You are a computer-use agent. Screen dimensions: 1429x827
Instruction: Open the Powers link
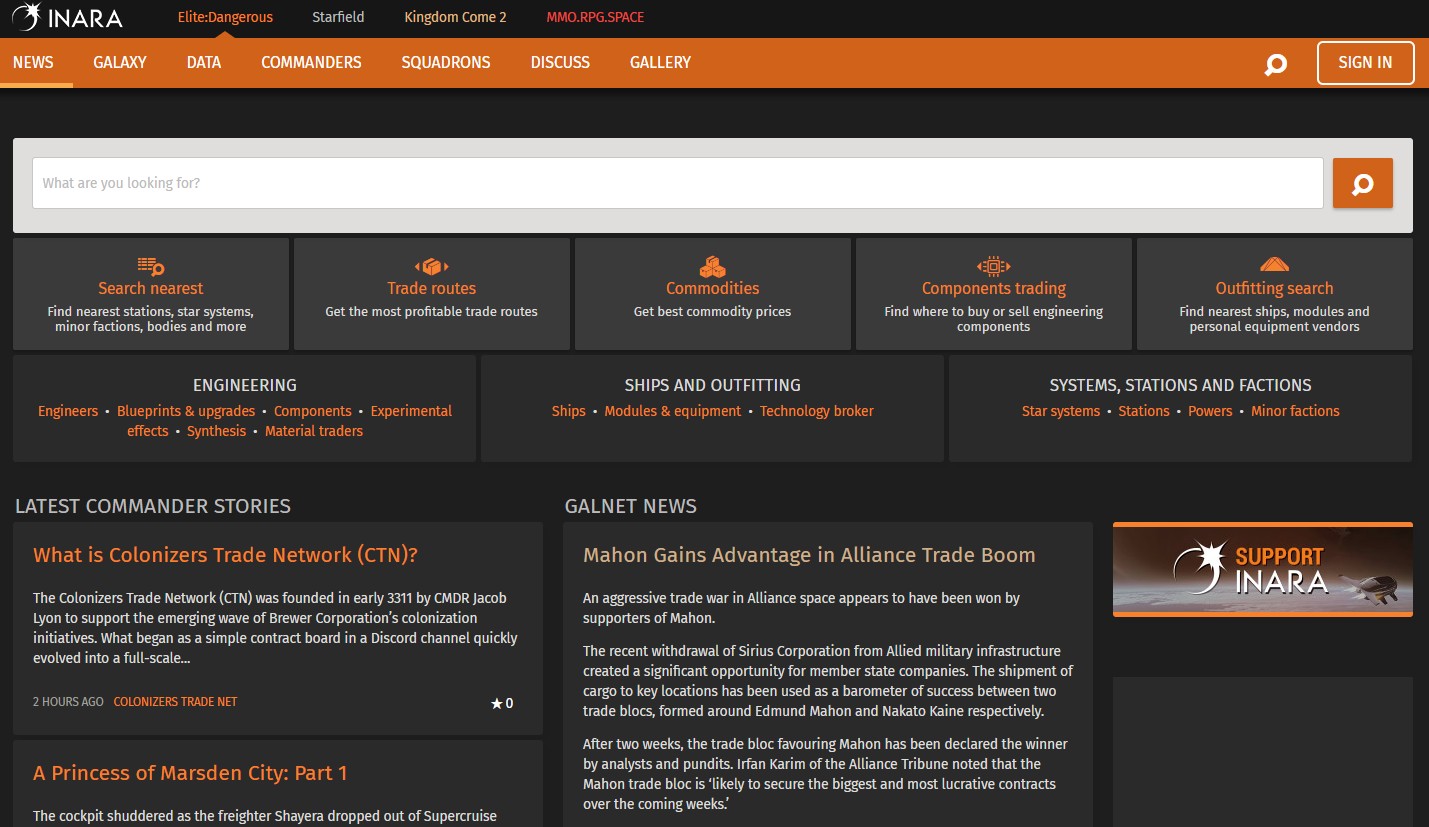click(x=1210, y=411)
